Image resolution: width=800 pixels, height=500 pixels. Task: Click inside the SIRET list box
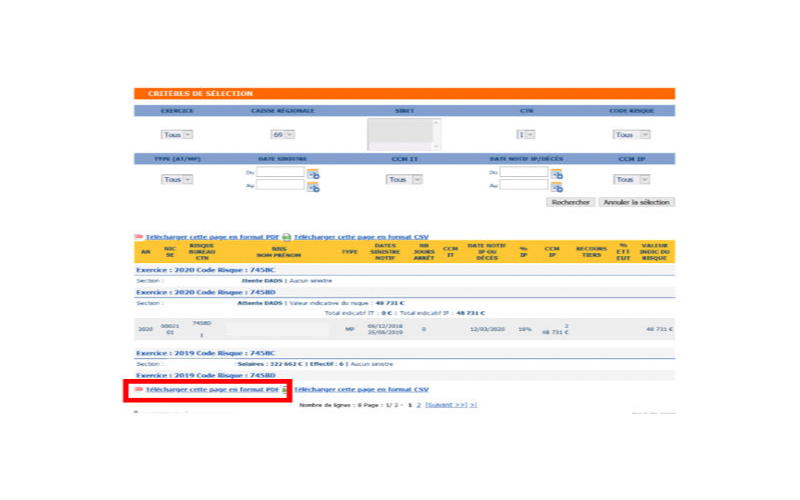click(400, 134)
